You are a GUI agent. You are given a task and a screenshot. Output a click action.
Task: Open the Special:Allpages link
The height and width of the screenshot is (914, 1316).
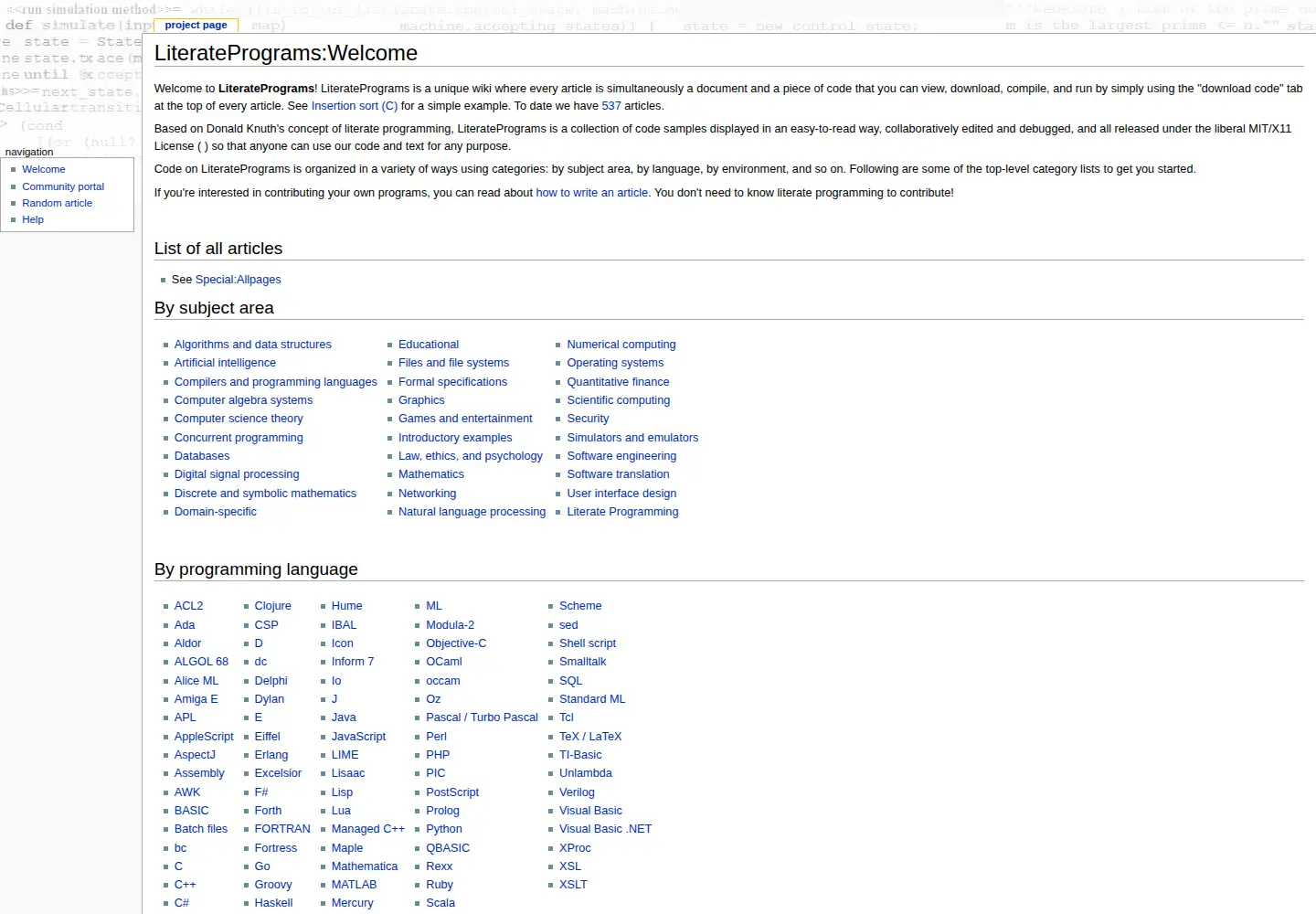239,280
